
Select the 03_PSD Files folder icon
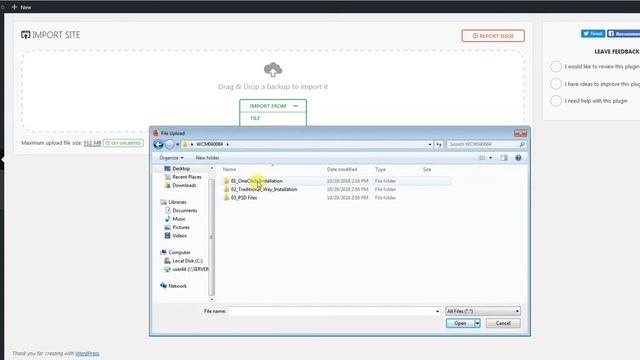[x=227, y=198]
